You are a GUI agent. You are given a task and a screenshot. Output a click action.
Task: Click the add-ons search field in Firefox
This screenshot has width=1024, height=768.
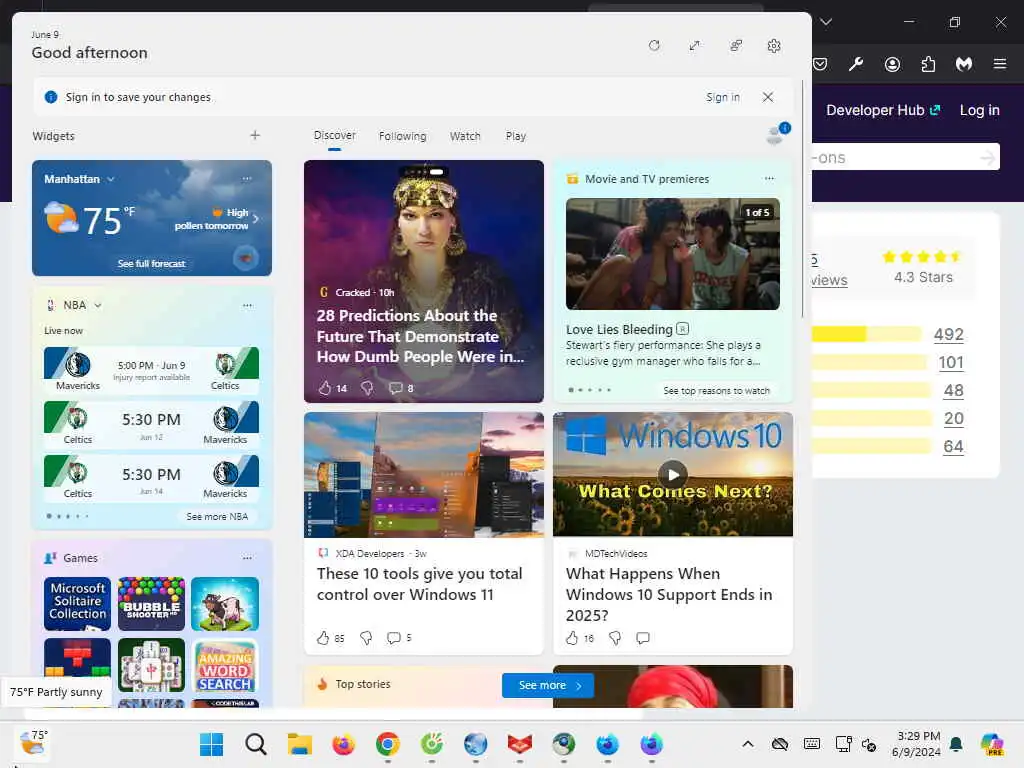(905, 157)
